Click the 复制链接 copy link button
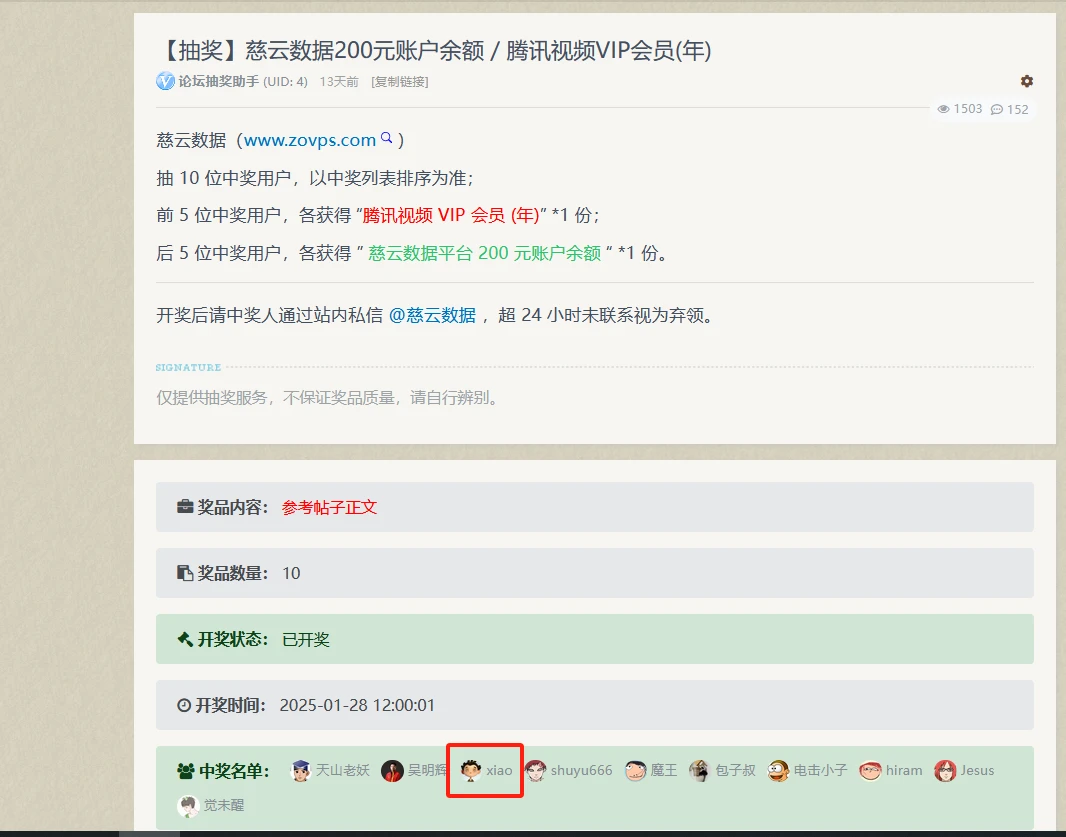The image size is (1066, 837). click(400, 82)
